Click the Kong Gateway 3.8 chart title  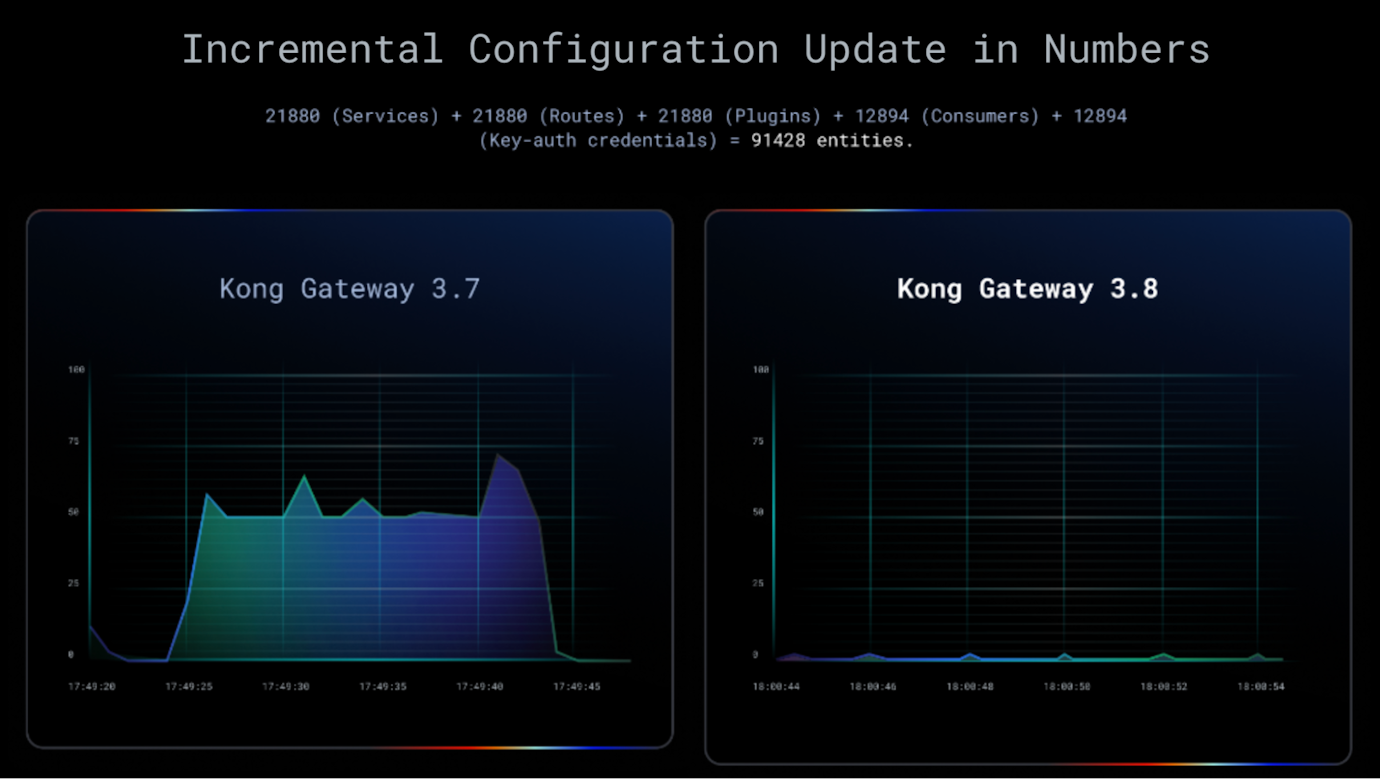pyautogui.click(x=1027, y=288)
